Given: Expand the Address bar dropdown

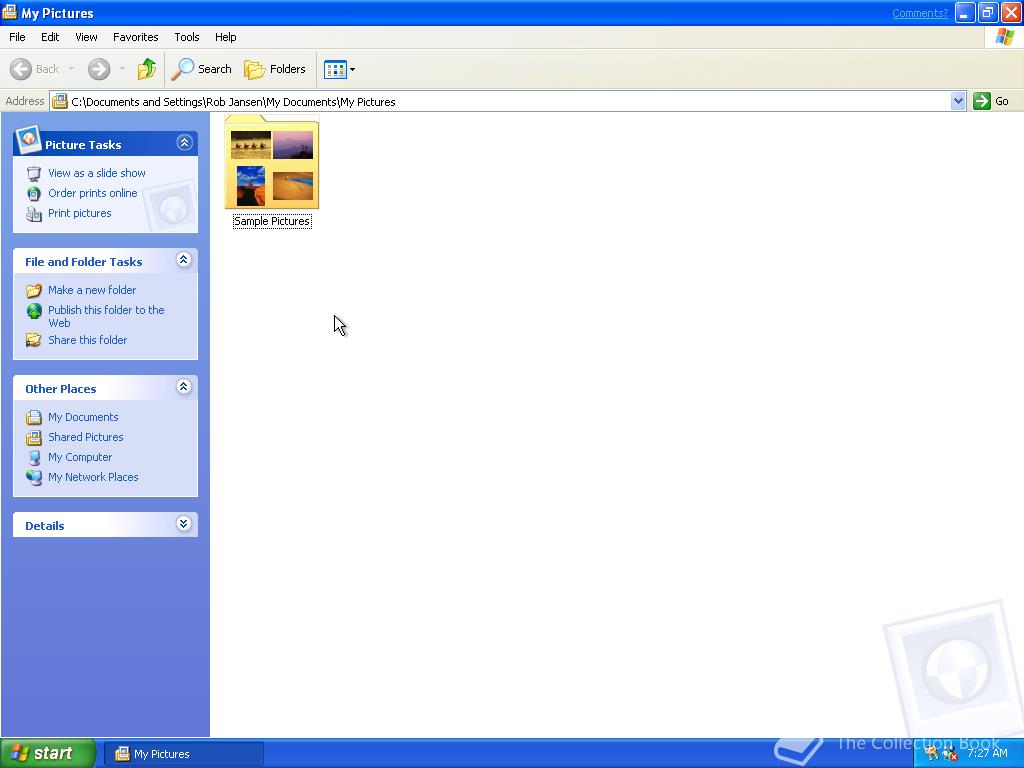Looking at the screenshot, I should [958, 101].
